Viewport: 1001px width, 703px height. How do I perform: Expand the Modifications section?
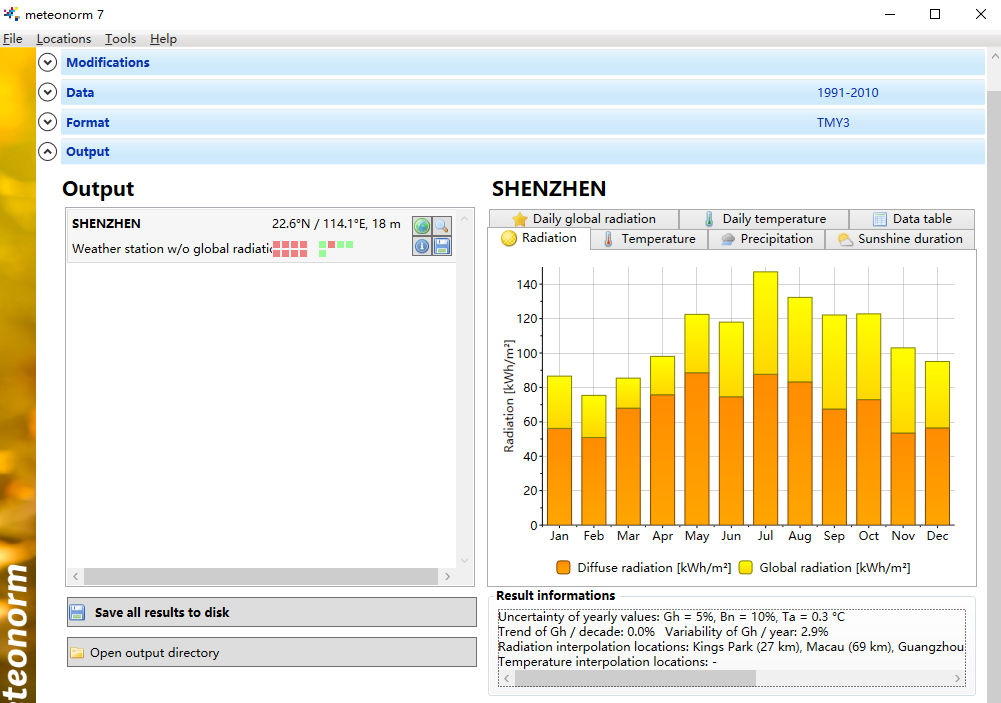click(47, 62)
